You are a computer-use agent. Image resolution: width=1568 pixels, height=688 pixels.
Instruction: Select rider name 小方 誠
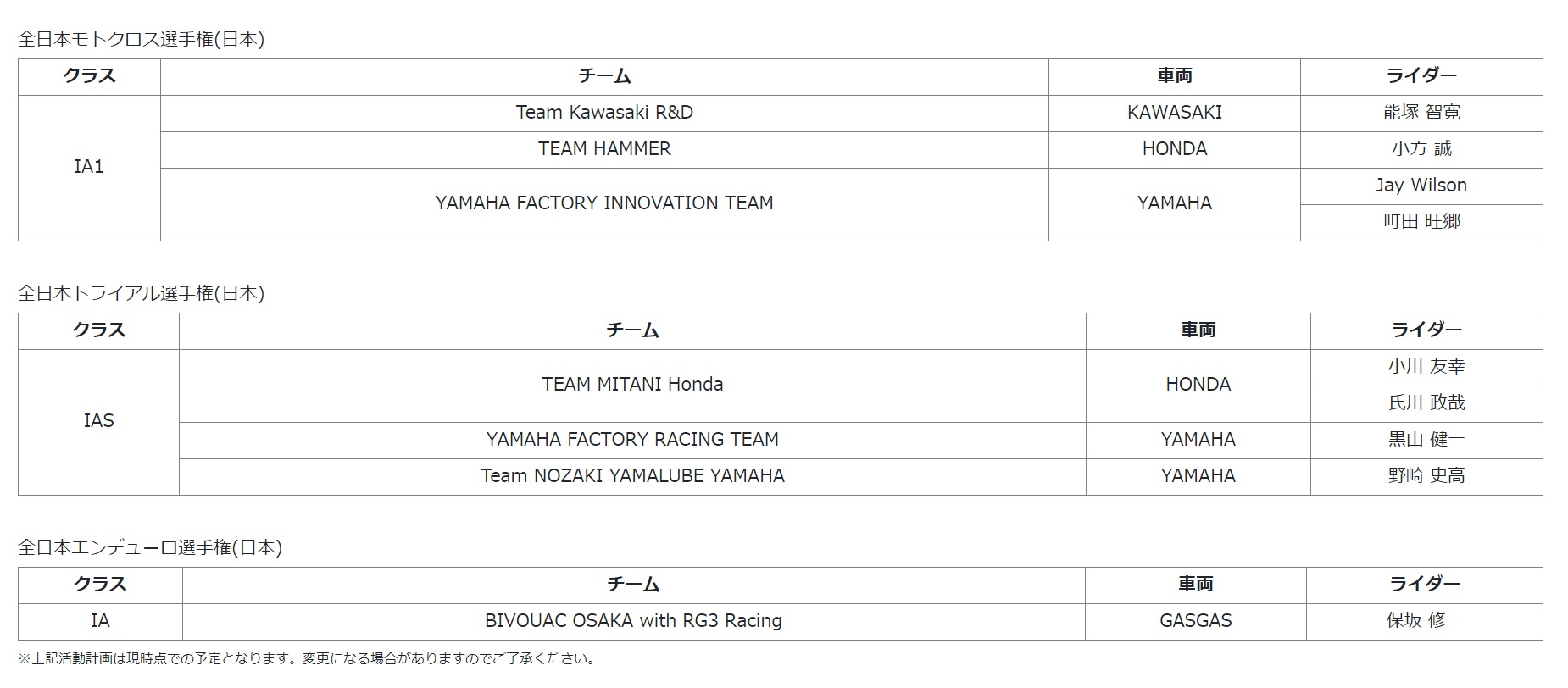coord(1421,149)
